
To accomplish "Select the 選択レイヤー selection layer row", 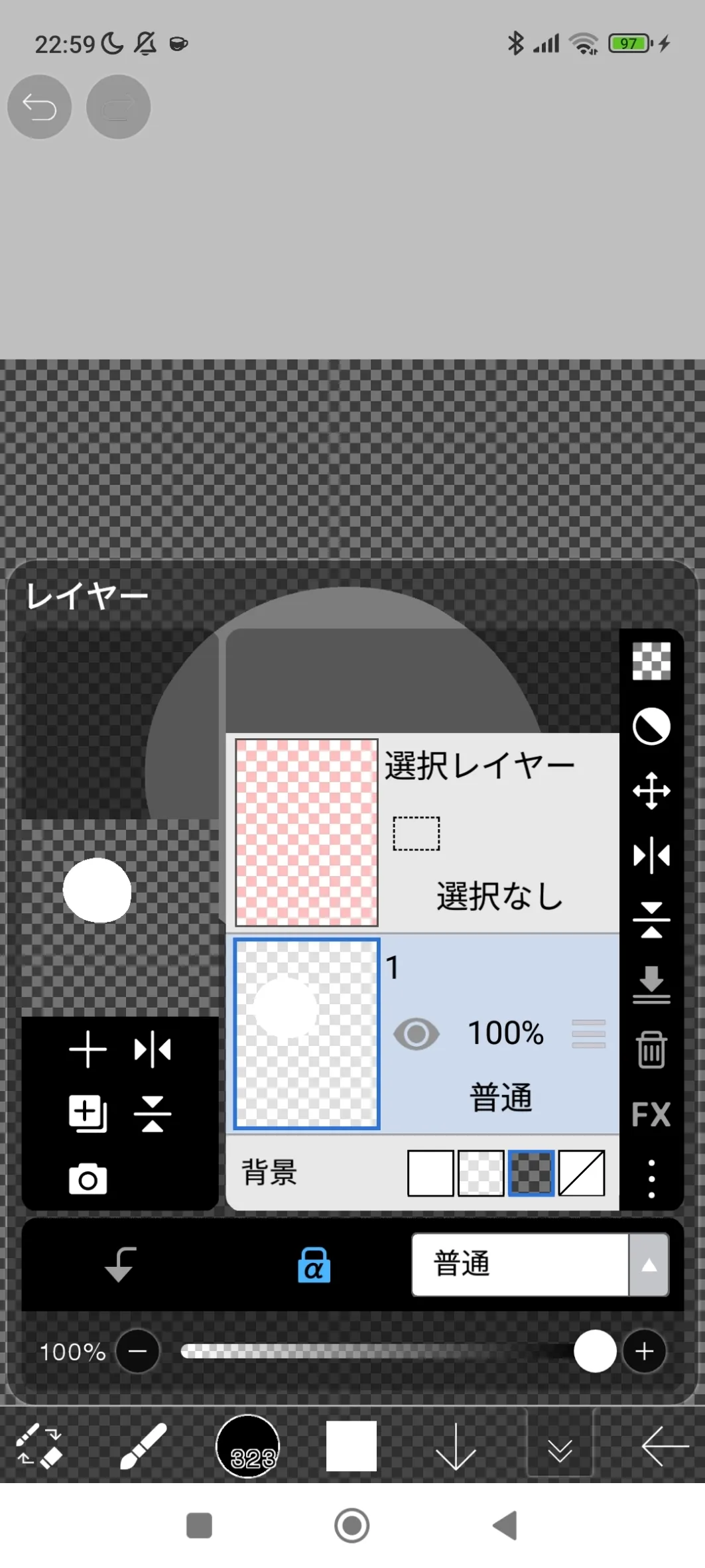I will pos(422,832).
